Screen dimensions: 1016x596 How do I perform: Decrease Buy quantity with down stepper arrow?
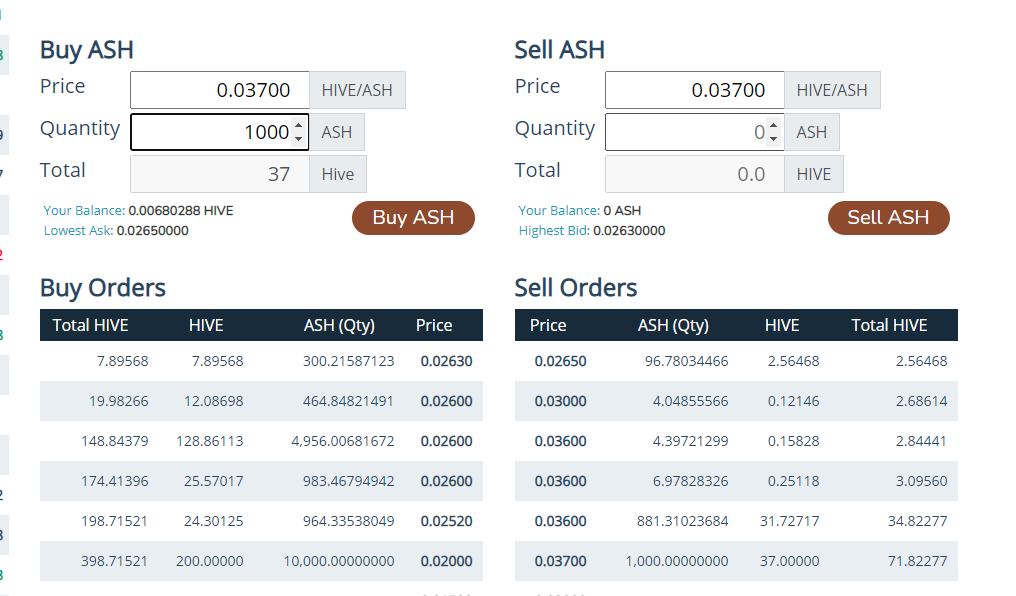coord(298,139)
